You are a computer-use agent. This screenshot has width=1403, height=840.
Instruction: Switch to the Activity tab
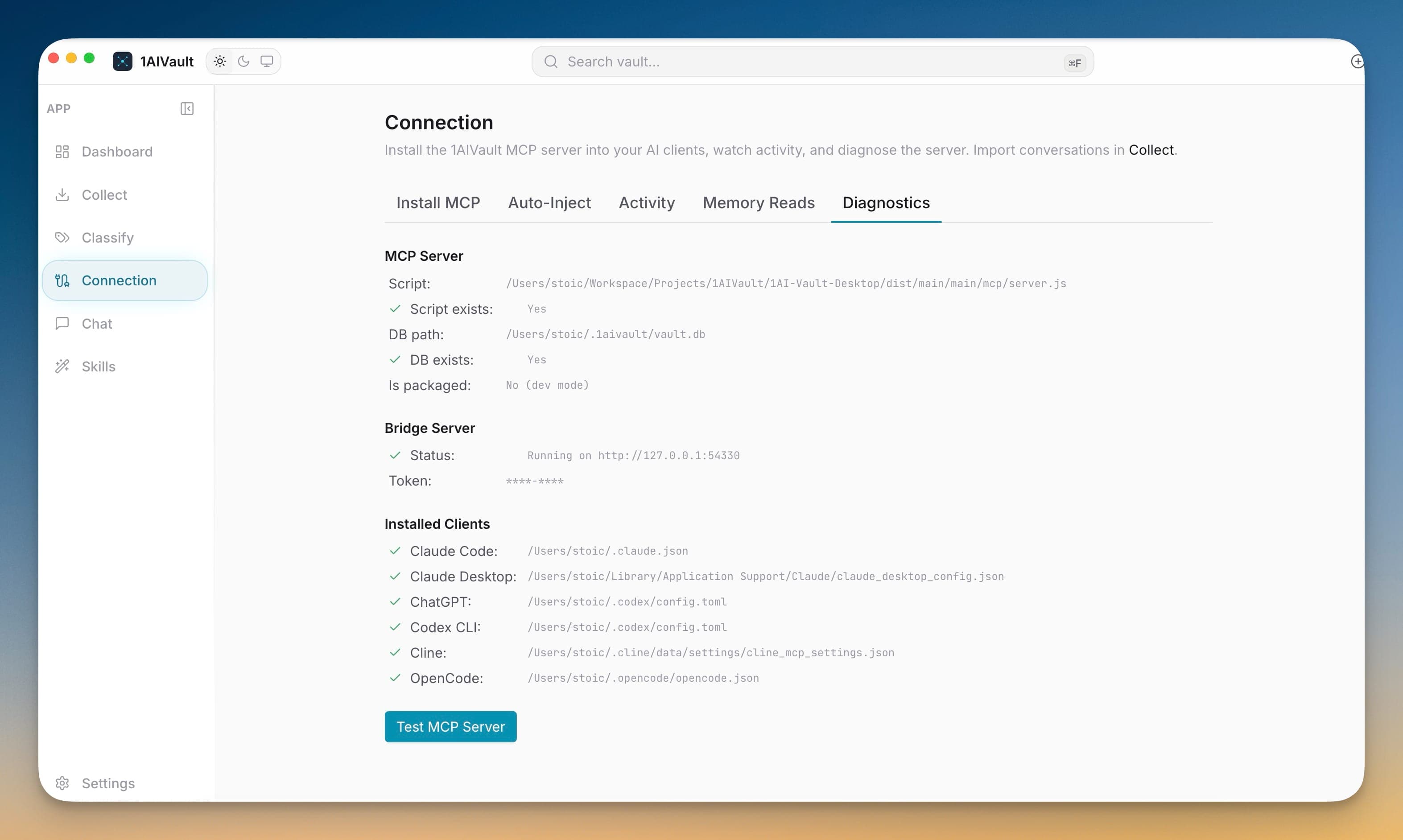647,202
